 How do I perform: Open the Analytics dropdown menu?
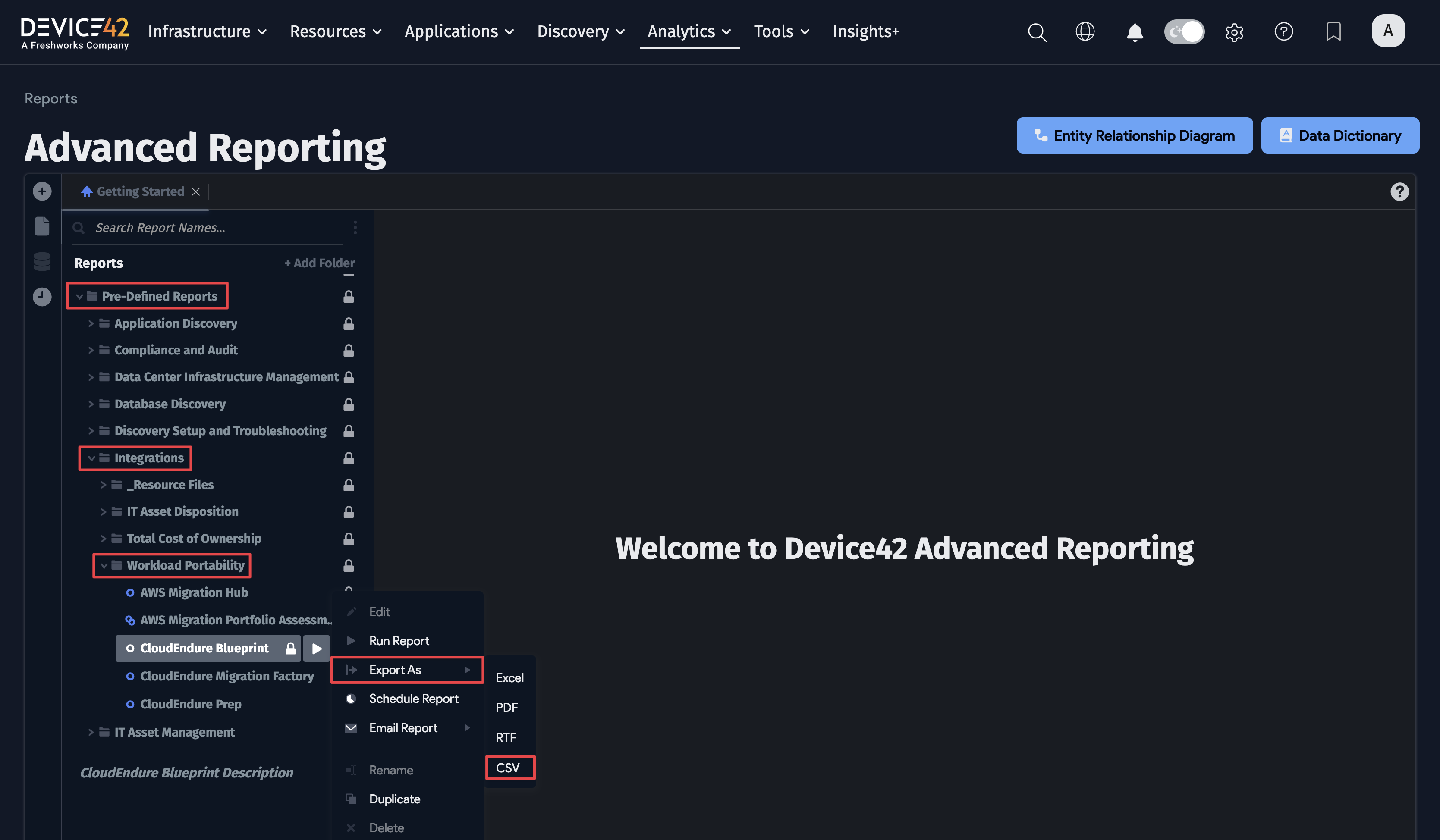[689, 31]
